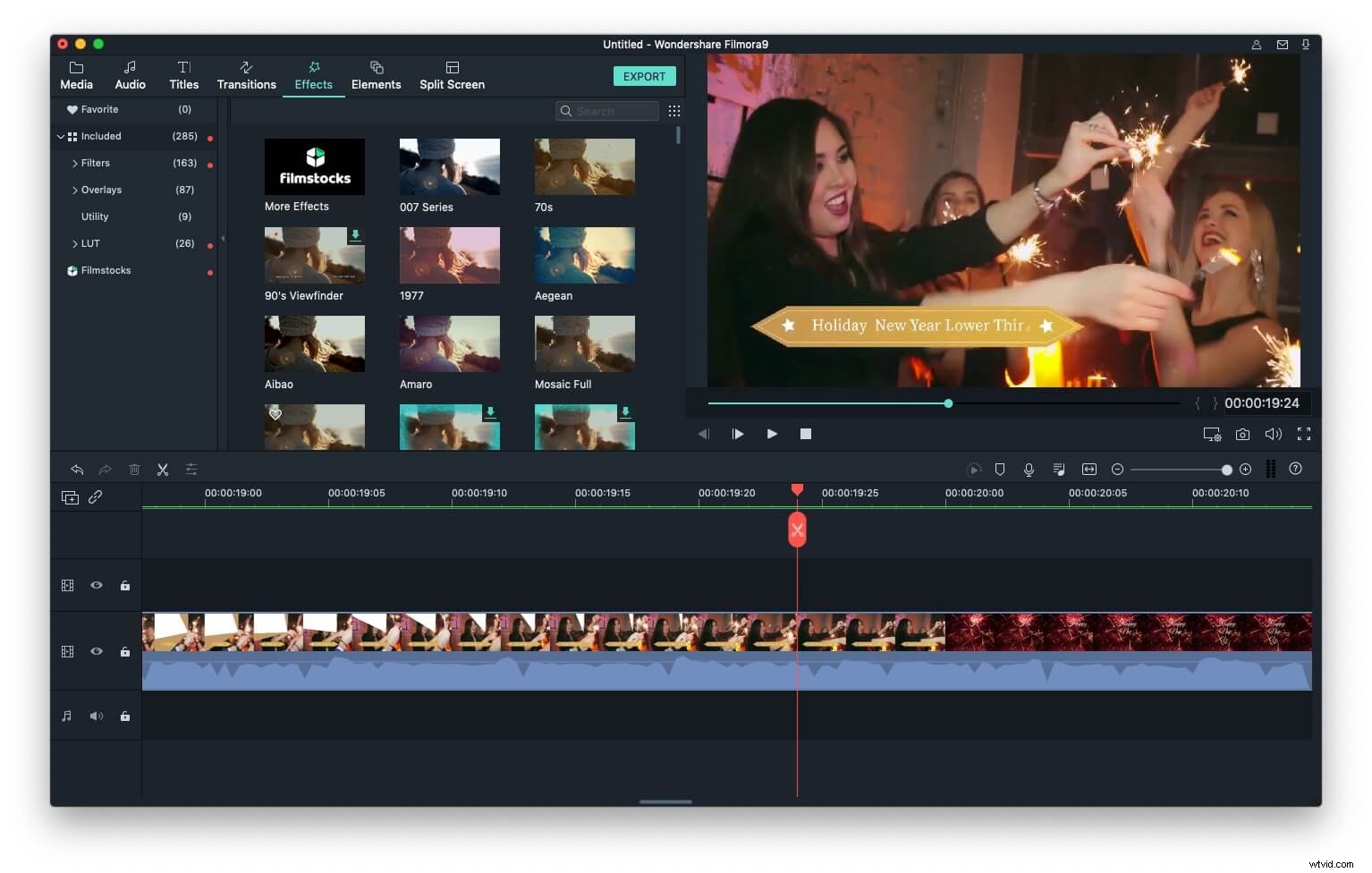Click the Delete trash icon in timeline toolbar
Screen dimensions: 1372x873
[134, 469]
